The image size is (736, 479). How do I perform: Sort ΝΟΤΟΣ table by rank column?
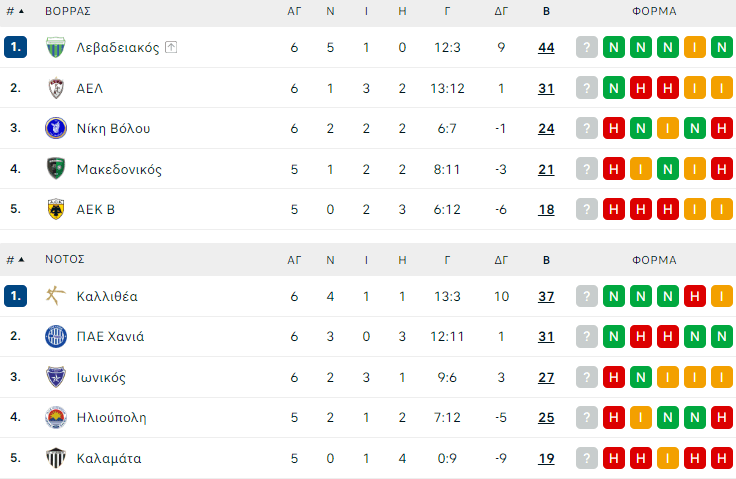click(14, 260)
